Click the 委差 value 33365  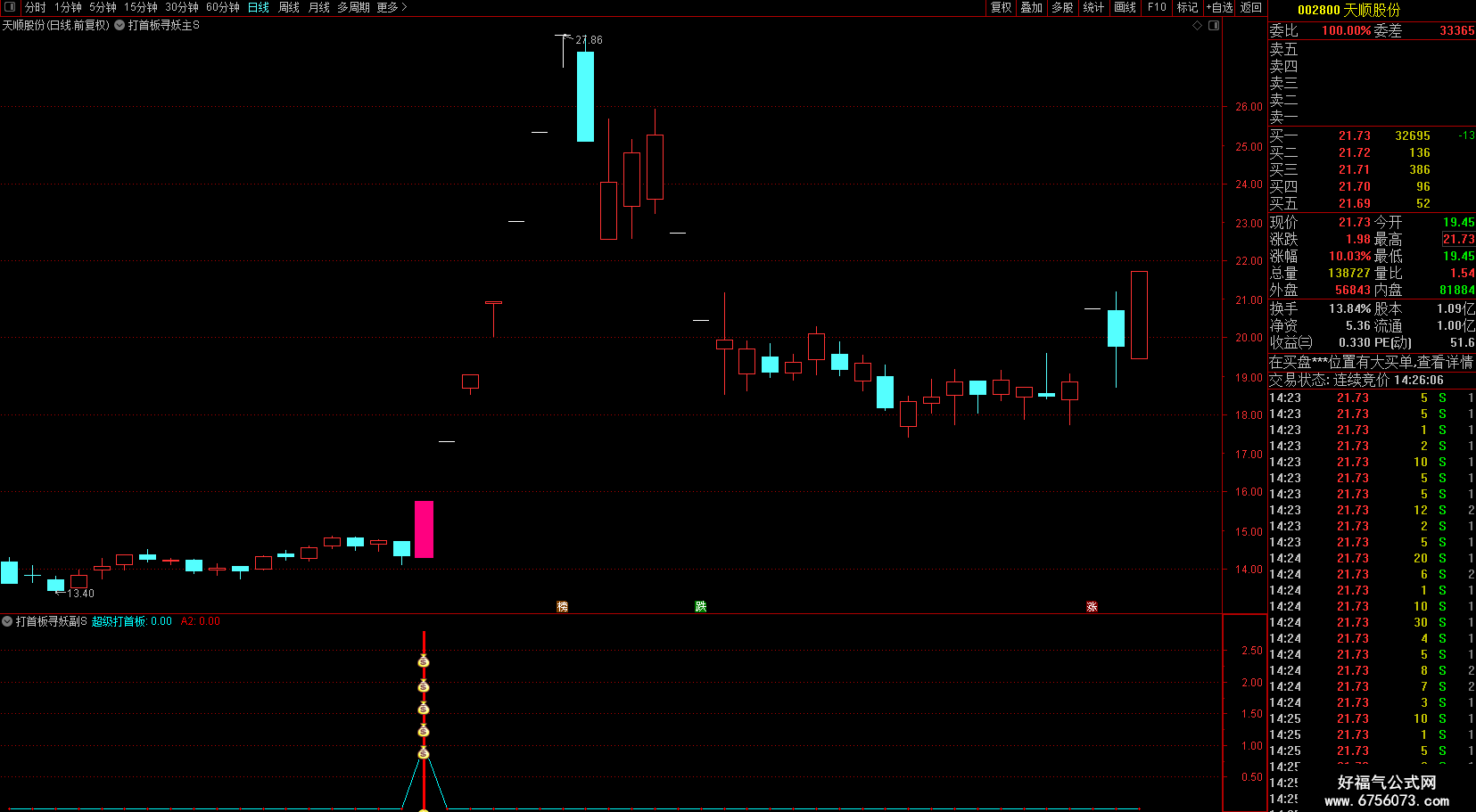[1456, 30]
